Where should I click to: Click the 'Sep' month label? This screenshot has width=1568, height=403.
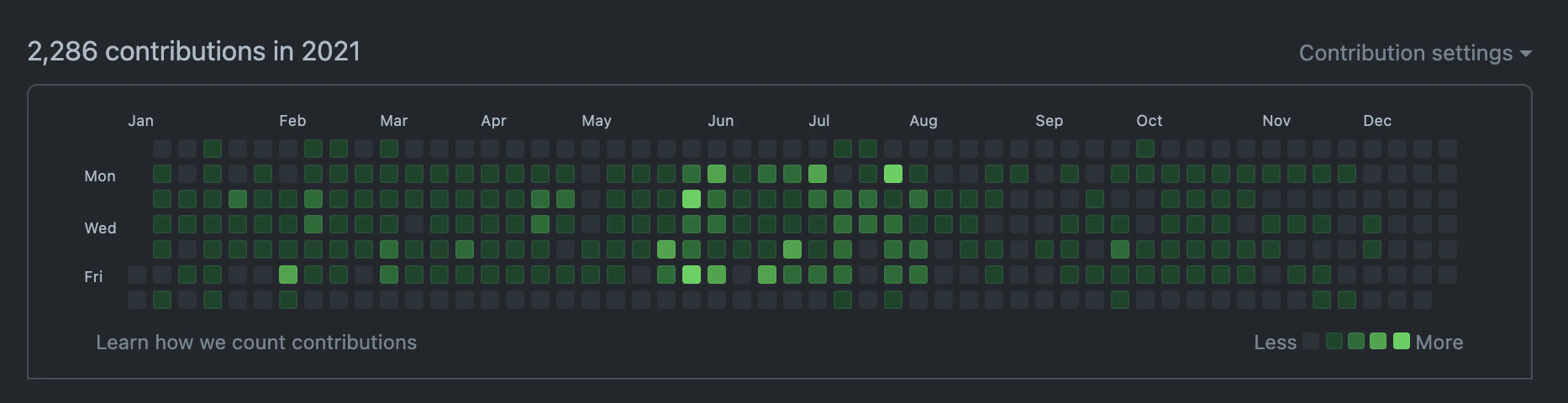coord(1049,121)
